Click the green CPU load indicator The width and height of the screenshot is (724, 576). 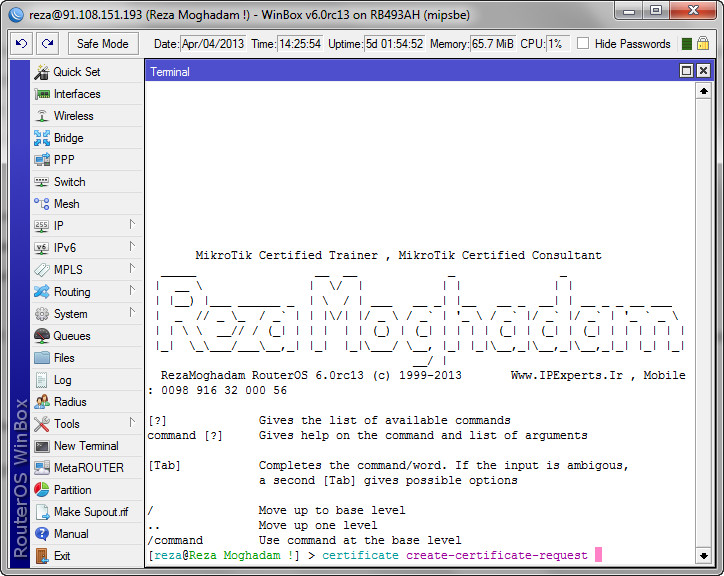click(x=687, y=44)
